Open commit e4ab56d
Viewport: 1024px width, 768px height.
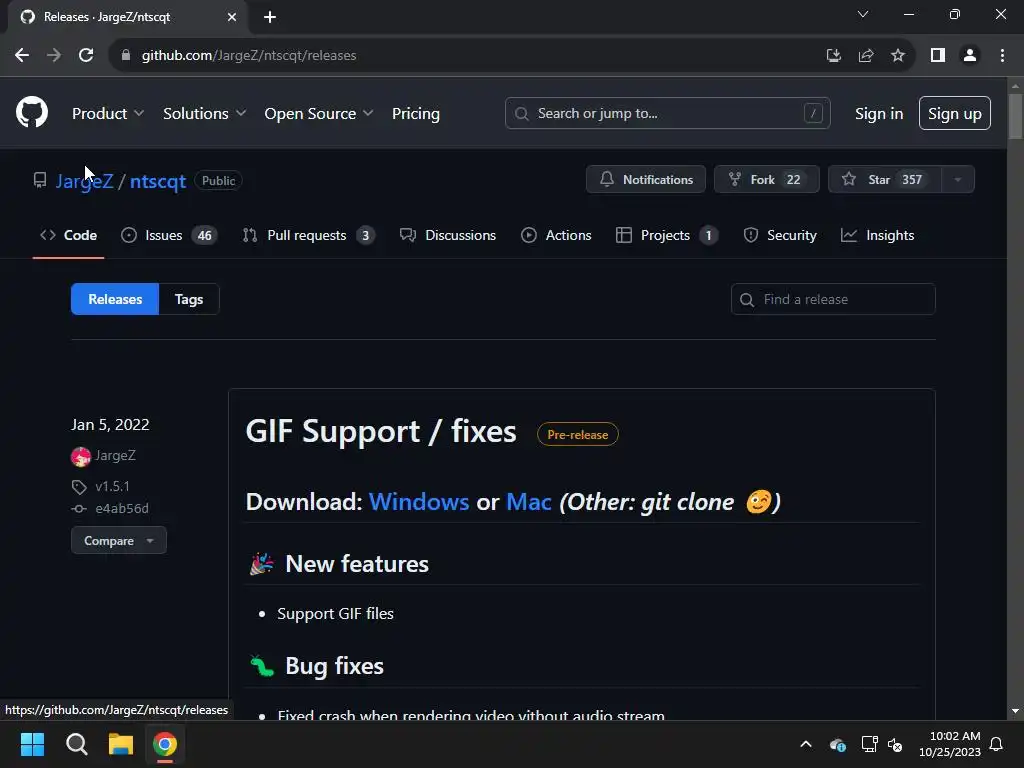click(x=122, y=509)
